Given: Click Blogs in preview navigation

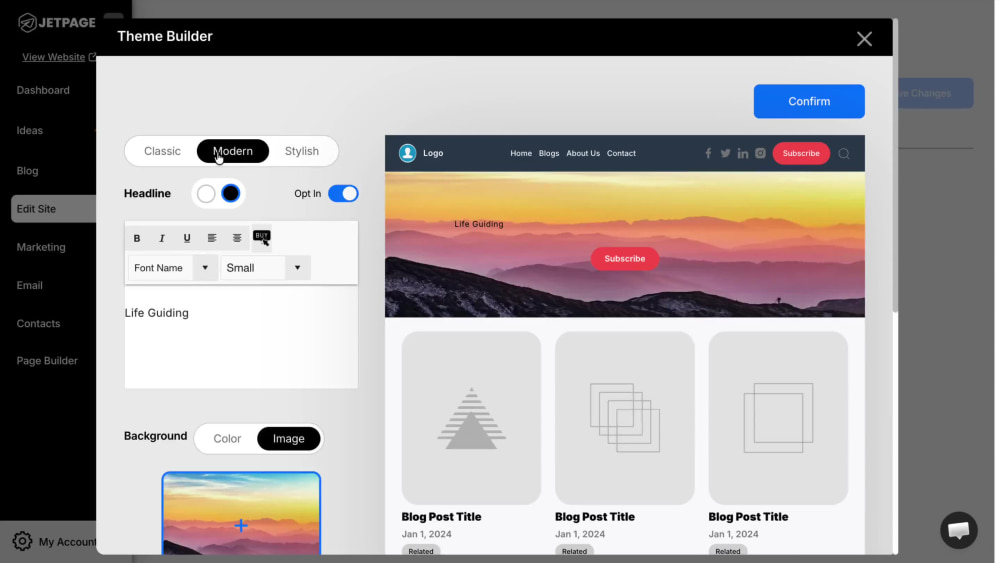Looking at the screenshot, I should 548,153.
